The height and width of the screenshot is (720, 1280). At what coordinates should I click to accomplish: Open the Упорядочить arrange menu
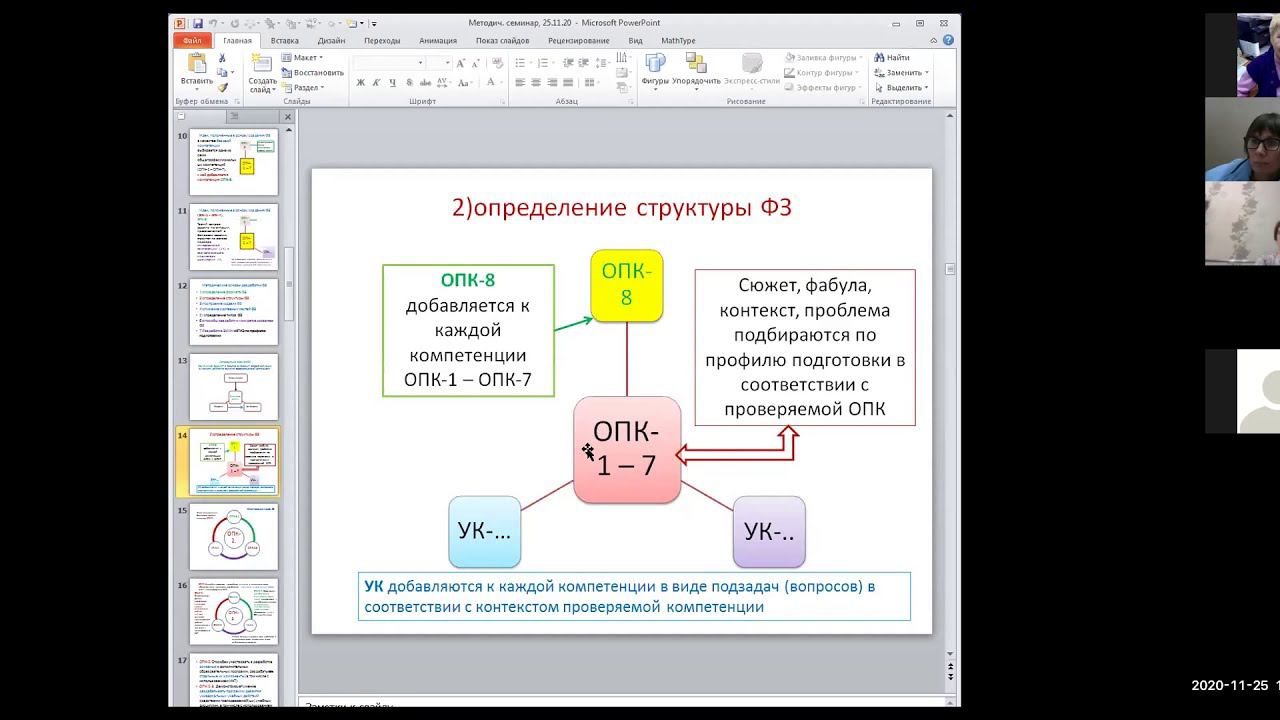[x=696, y=70]
